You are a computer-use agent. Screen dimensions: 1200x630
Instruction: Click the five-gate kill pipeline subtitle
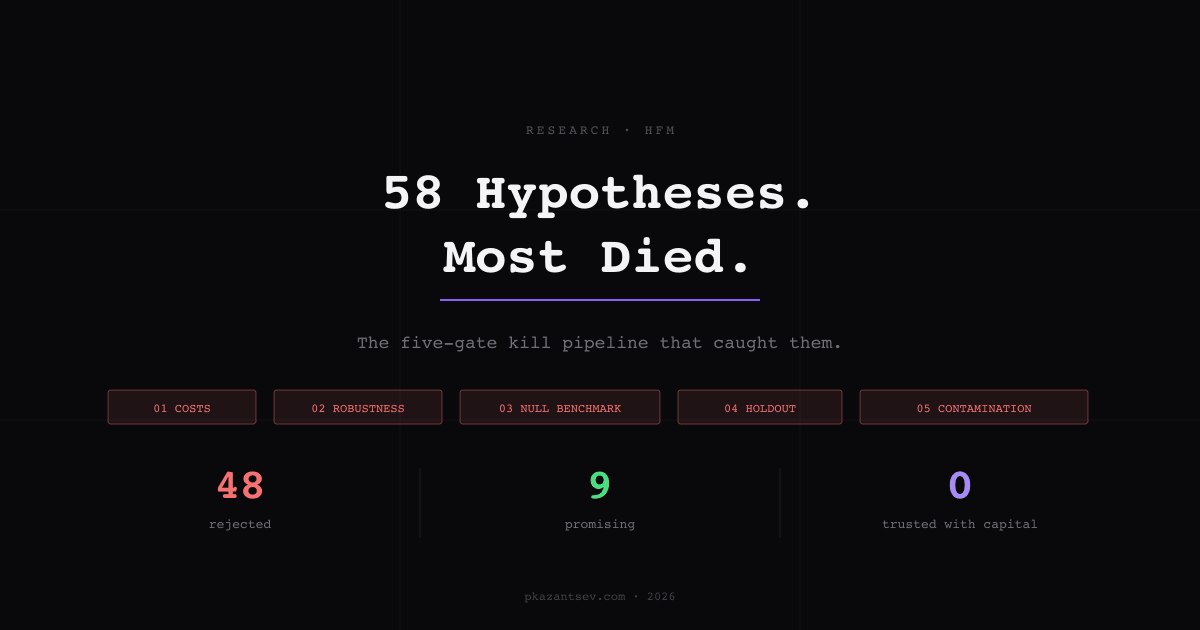tap(600, 343)
